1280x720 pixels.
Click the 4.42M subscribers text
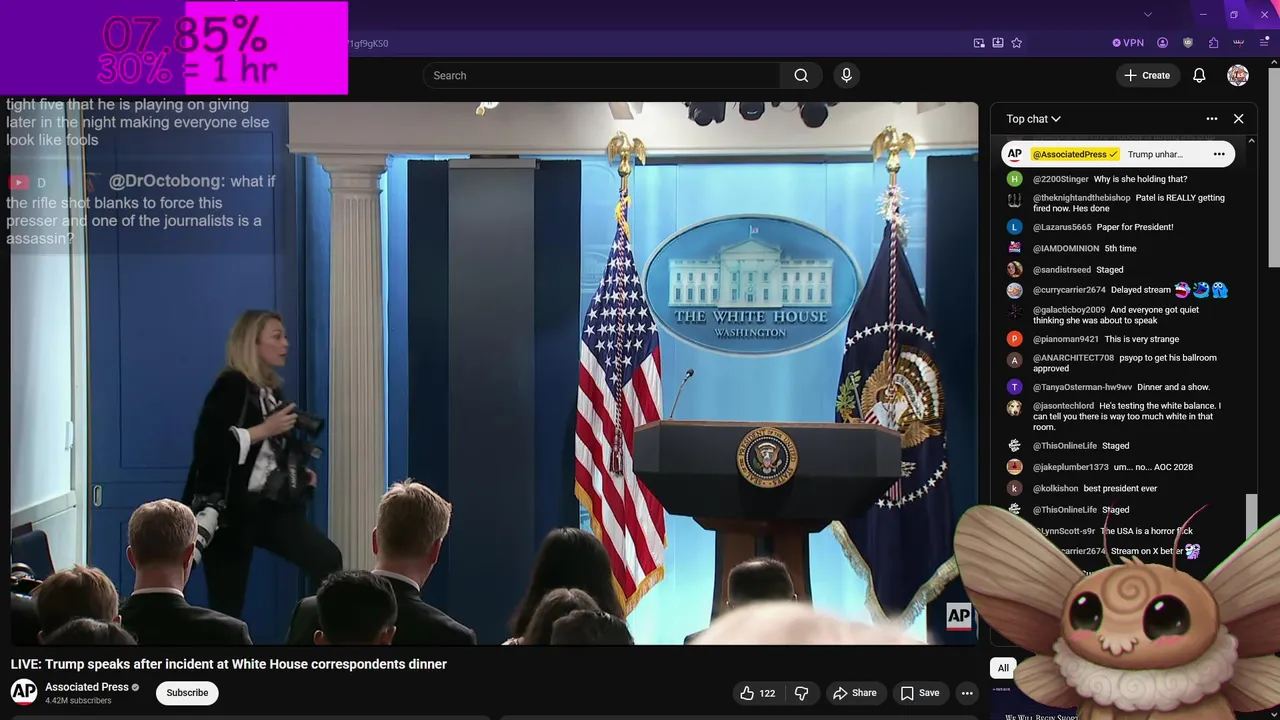tap(78, 701)
